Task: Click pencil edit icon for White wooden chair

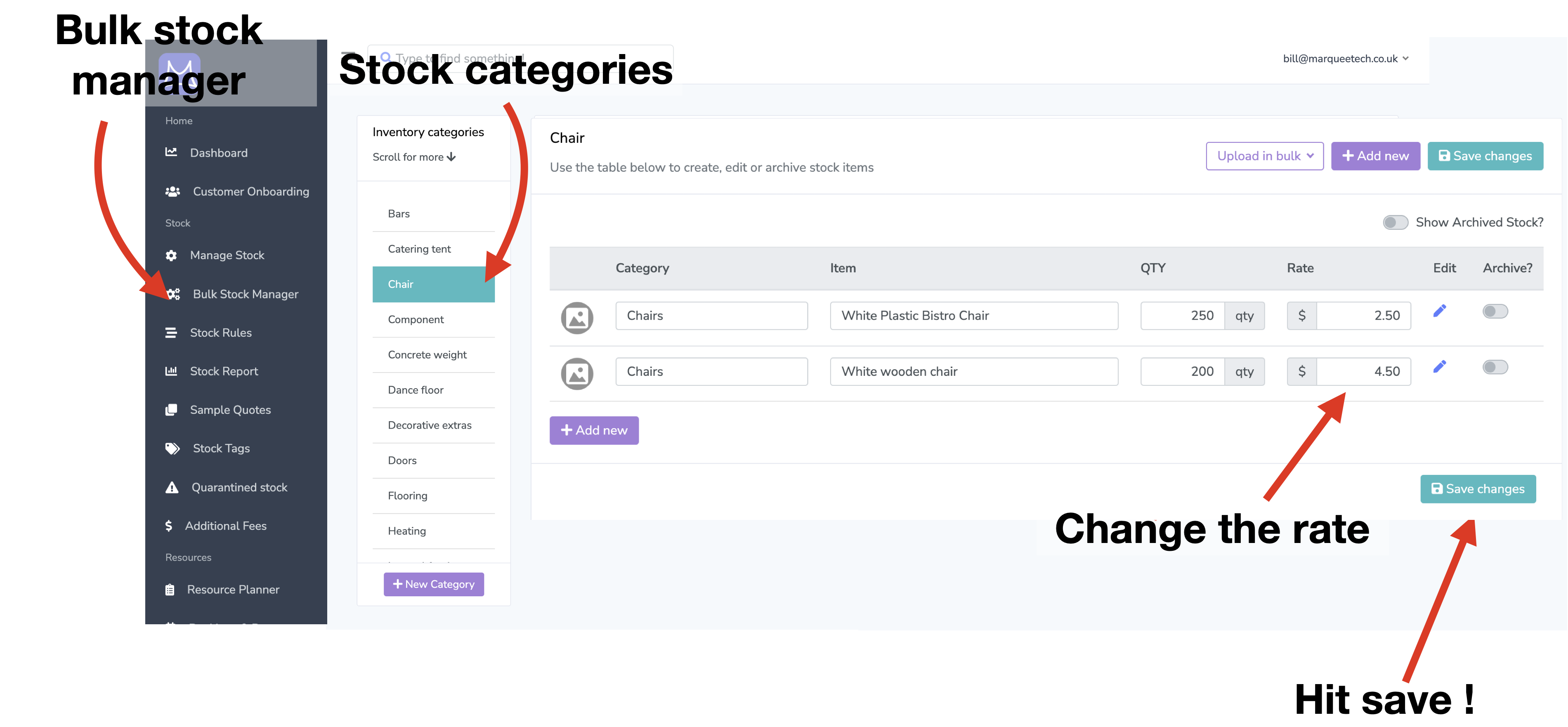Action: pos(1440,366)
